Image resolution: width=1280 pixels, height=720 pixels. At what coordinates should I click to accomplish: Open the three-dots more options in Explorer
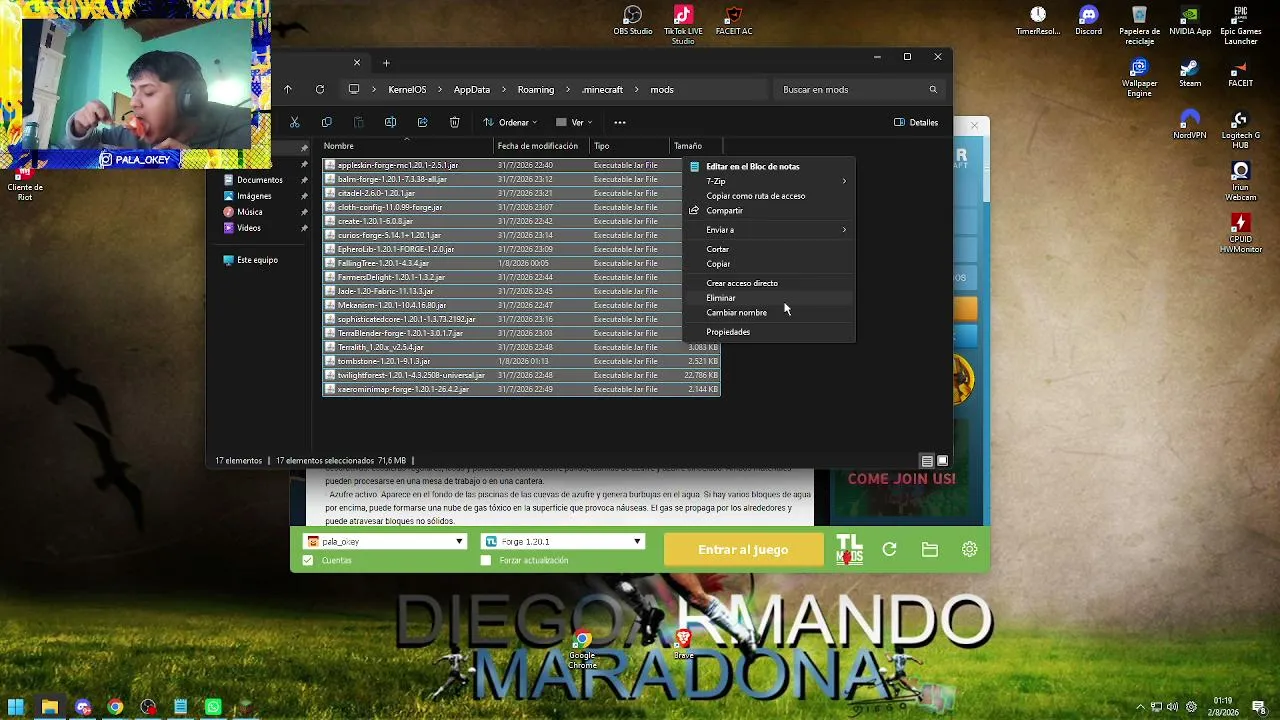(620, 122)
